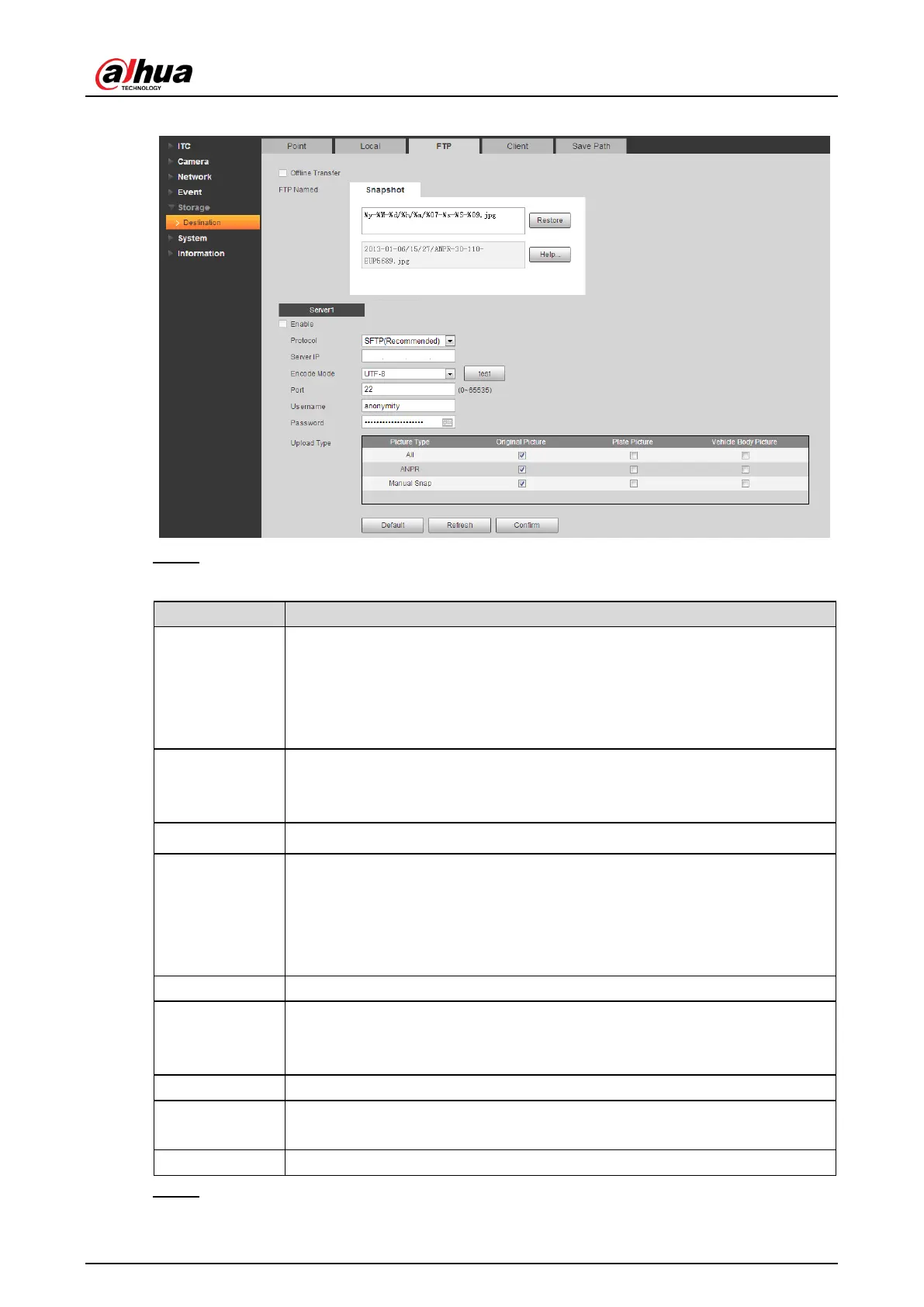The height and width of the screenshot is (1307, 924).
Task: Check Plate Picture for the ANPR row
Action: pyautogui.click(x=634, y=470)
